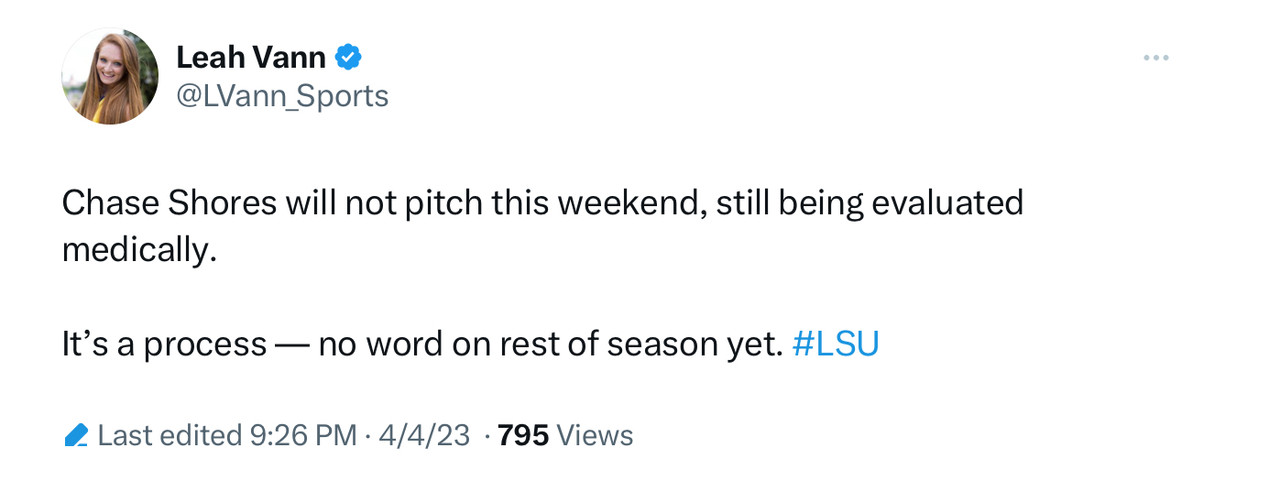This screenshot has height=480, width=1280.
Task: Click the "Views" label
Action: pyautogui.click(x=595, y=436)
